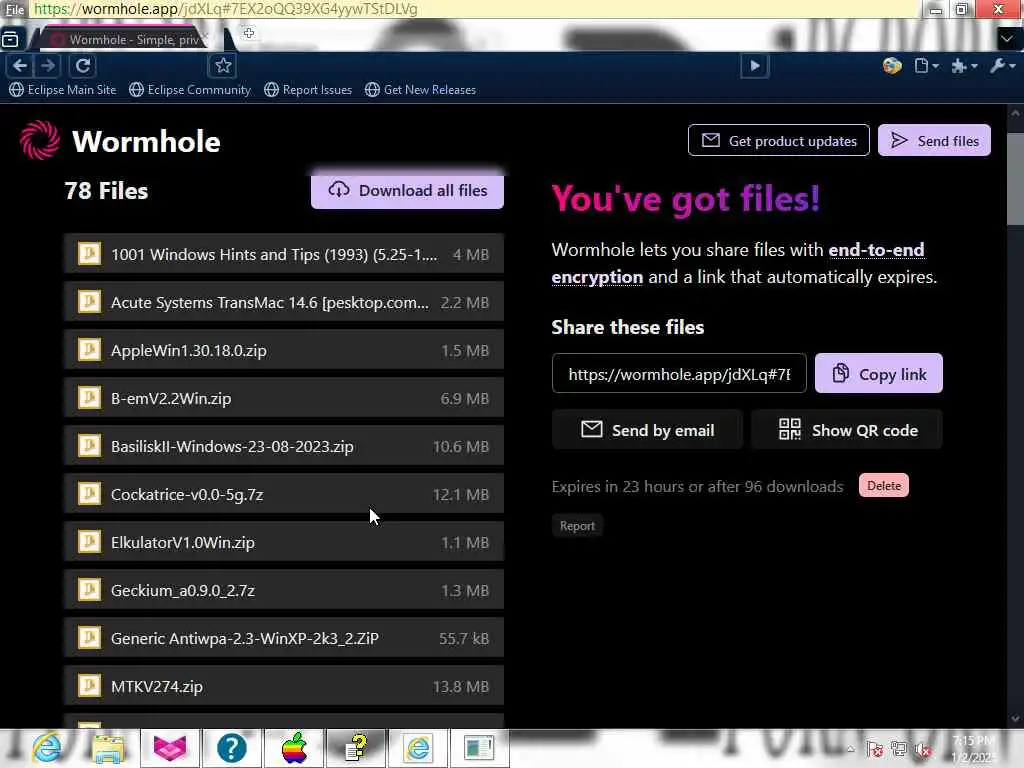Click the file icon for BasiliskII-Windows zip
Image resolution: width=1024 pixels, height=768 pixels.
pyautogui.click(x=89, y=445)
